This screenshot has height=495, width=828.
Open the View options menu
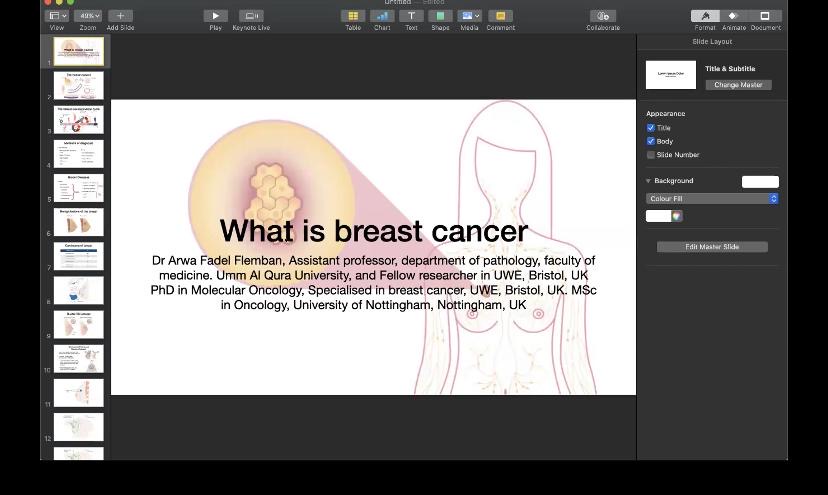point(57,16)
